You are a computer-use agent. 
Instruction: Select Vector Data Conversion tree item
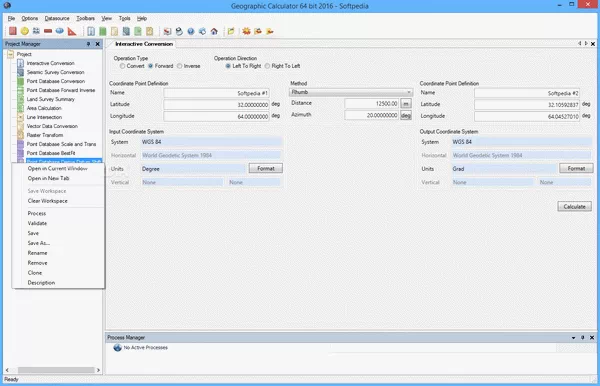point(52,126)
